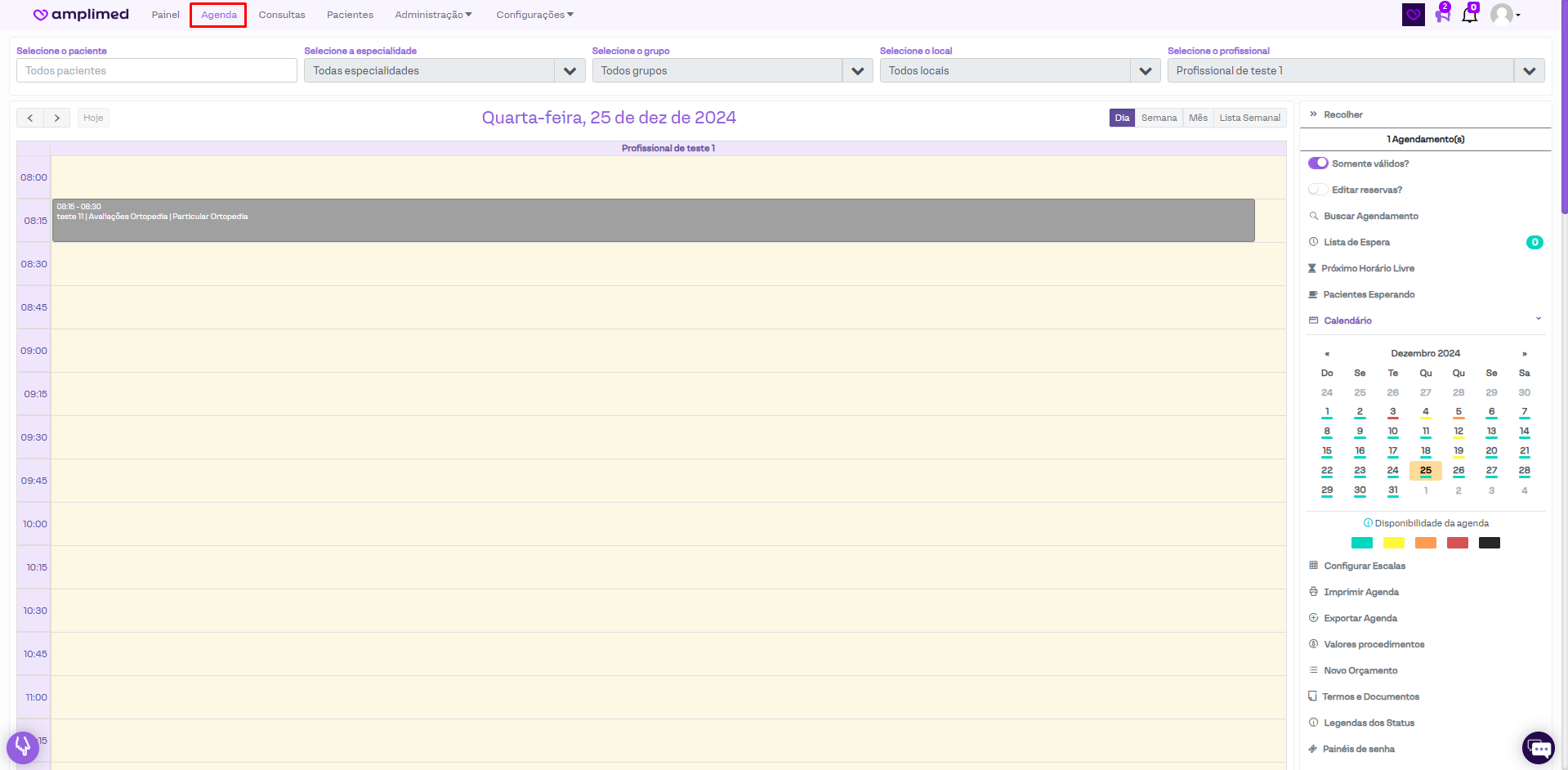
Task: Toggle the Somente válidos switch
Action: (1318, 163)
